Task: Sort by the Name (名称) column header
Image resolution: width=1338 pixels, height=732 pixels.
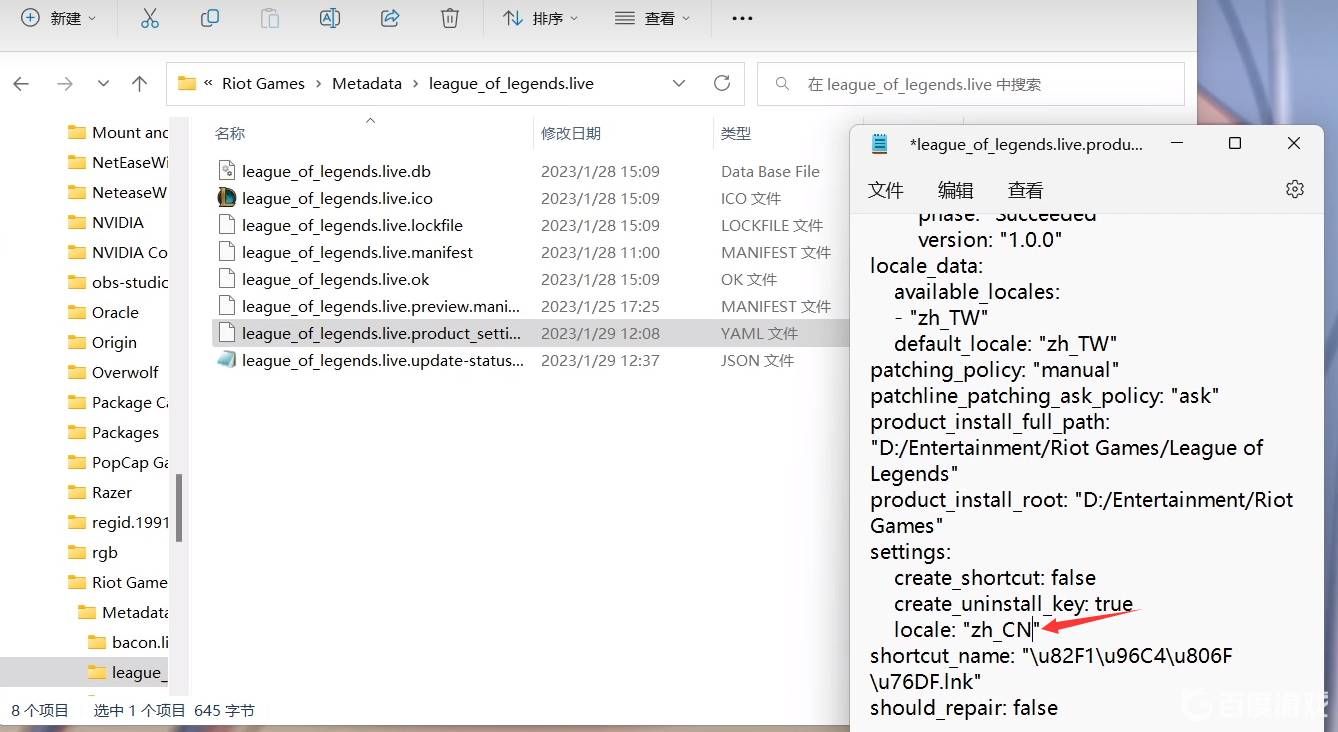Action: coord(230,133)
